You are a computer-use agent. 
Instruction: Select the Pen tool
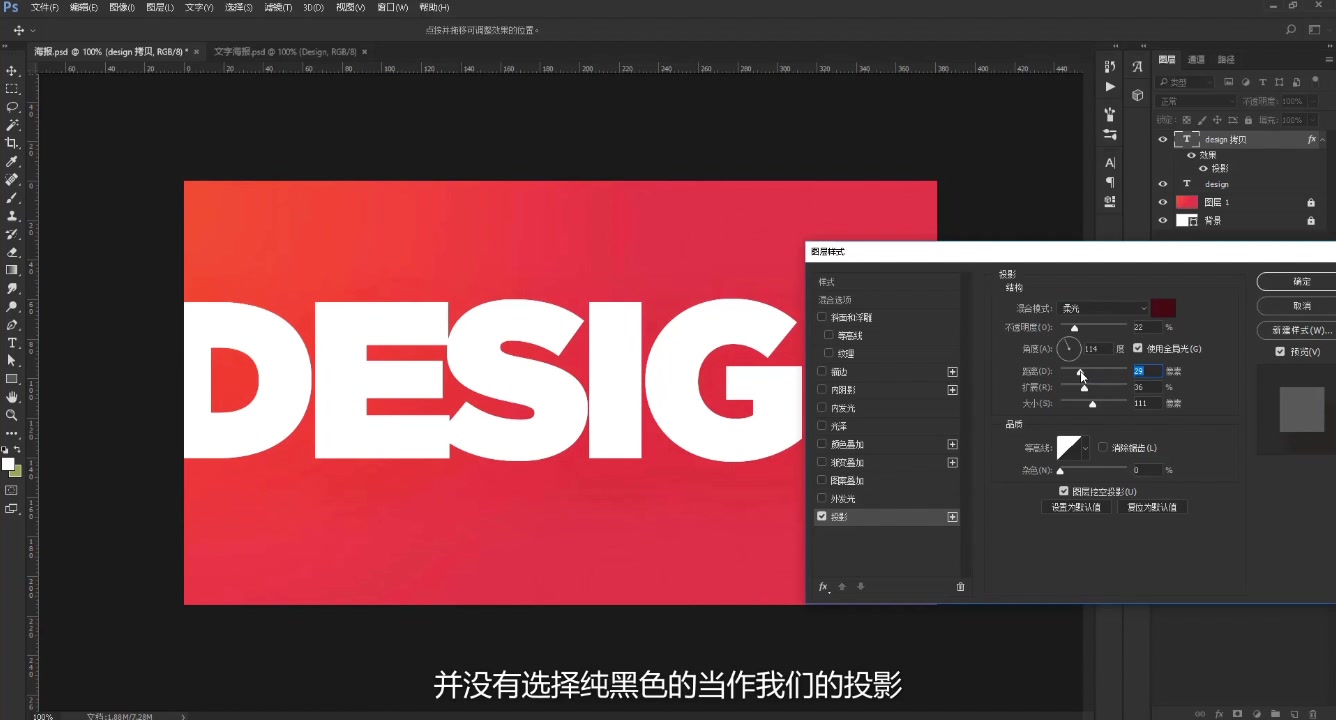coord(12,325)
